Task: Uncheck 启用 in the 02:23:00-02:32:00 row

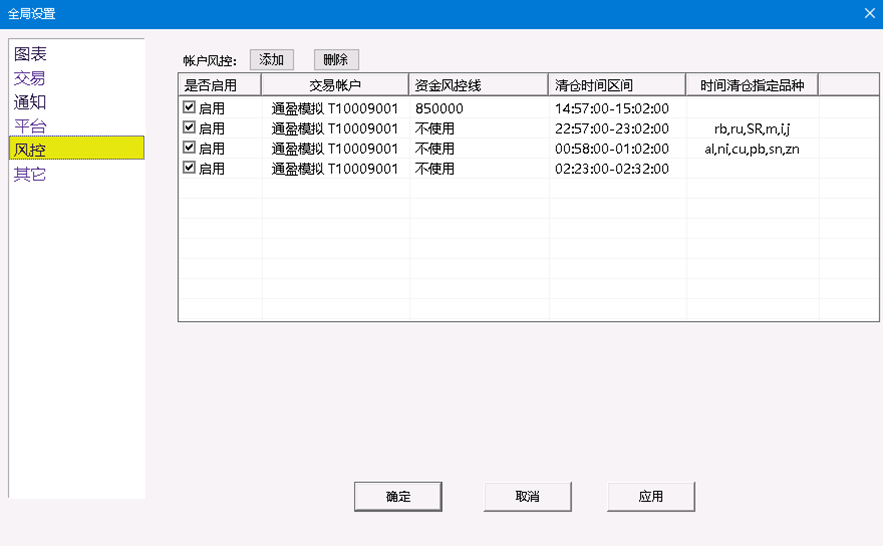Action: 189,168
